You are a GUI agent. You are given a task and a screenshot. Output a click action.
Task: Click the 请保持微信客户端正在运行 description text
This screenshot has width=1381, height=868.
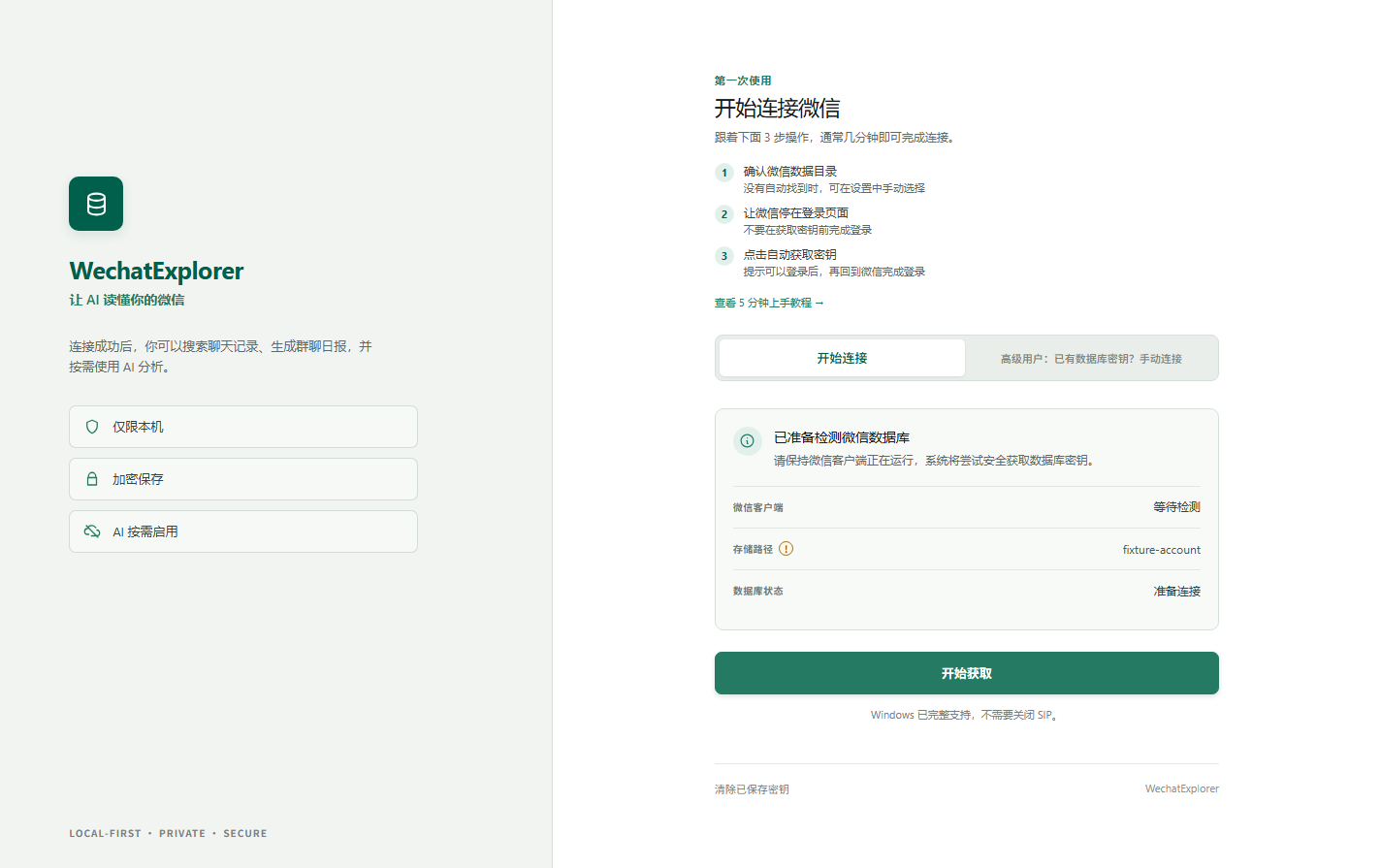click(x=937, y=461)
